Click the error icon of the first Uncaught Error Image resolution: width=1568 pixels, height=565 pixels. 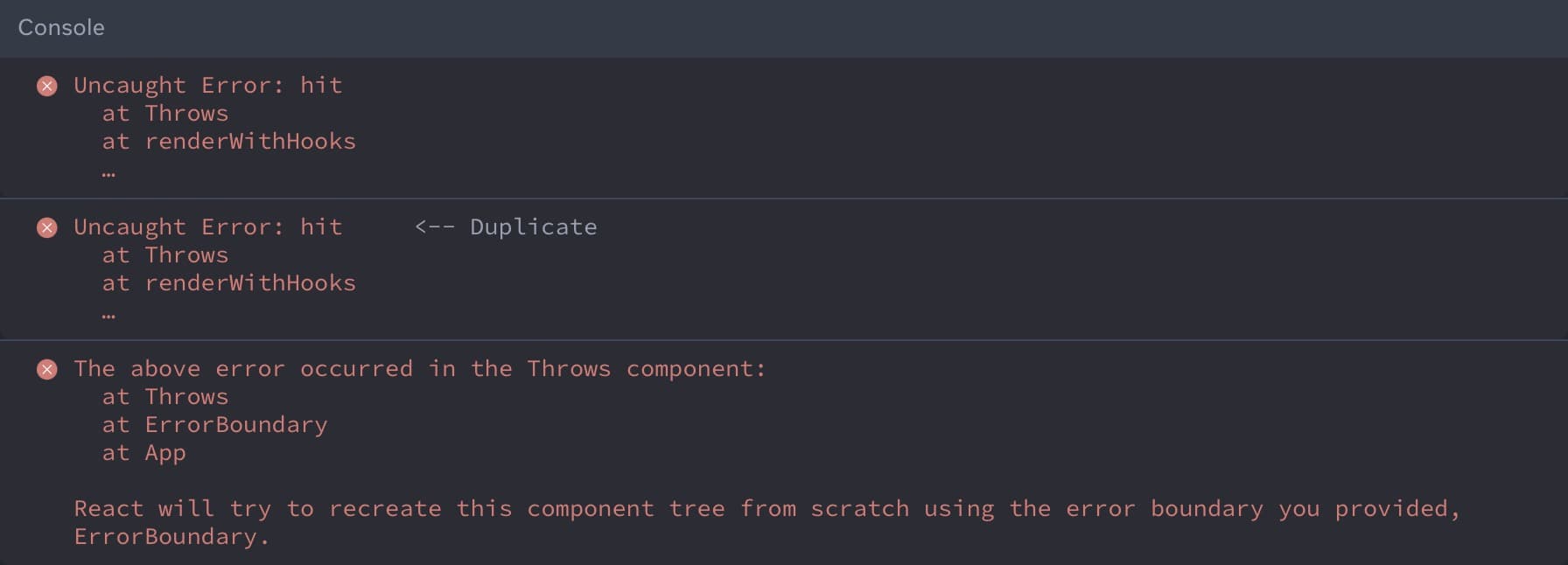tap(47, 86)
